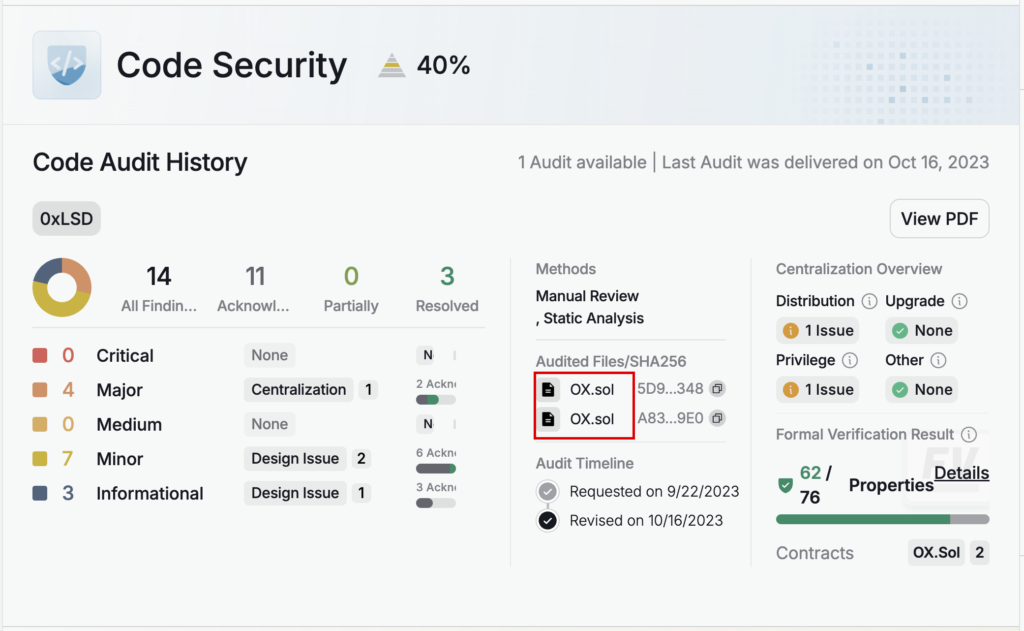Click the orange Major severity swatch
This screenshot has width=1024, height=631.
40,390
